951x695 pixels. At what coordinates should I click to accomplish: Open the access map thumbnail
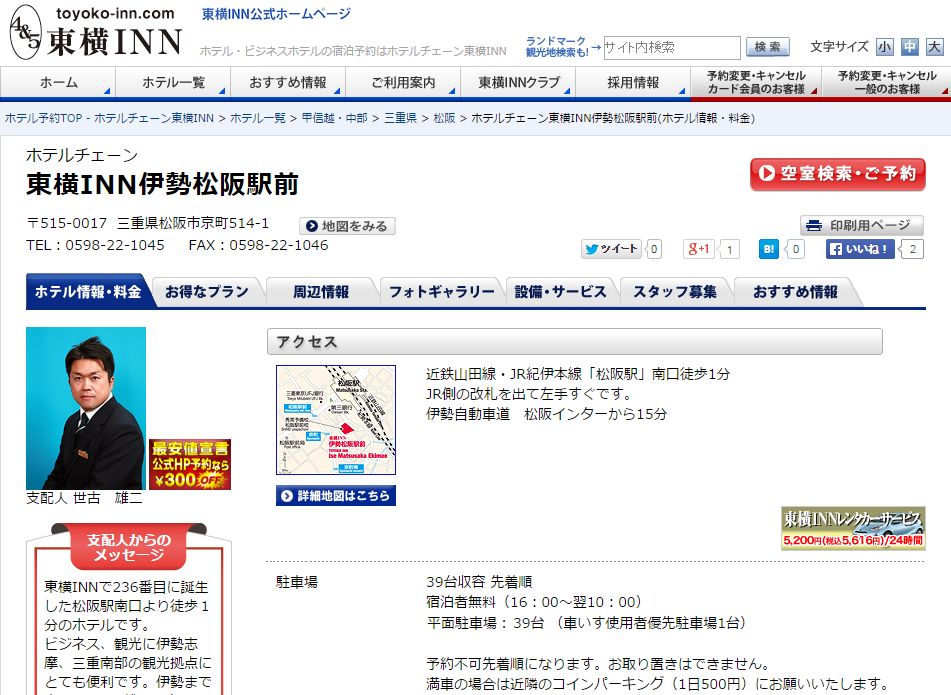pyautogui.click(x=336, y=420)
